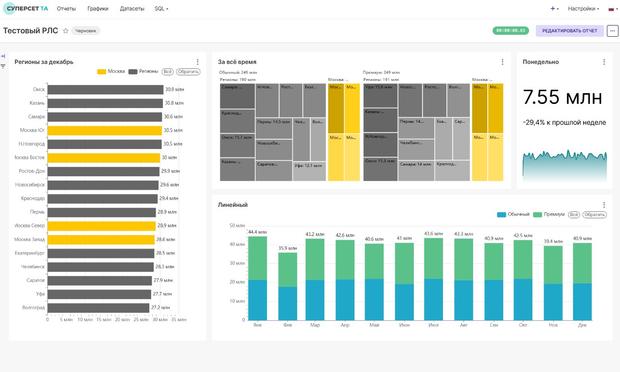Open За всё время chart kebab menu

pyautogui.click(x=502, y=62)
